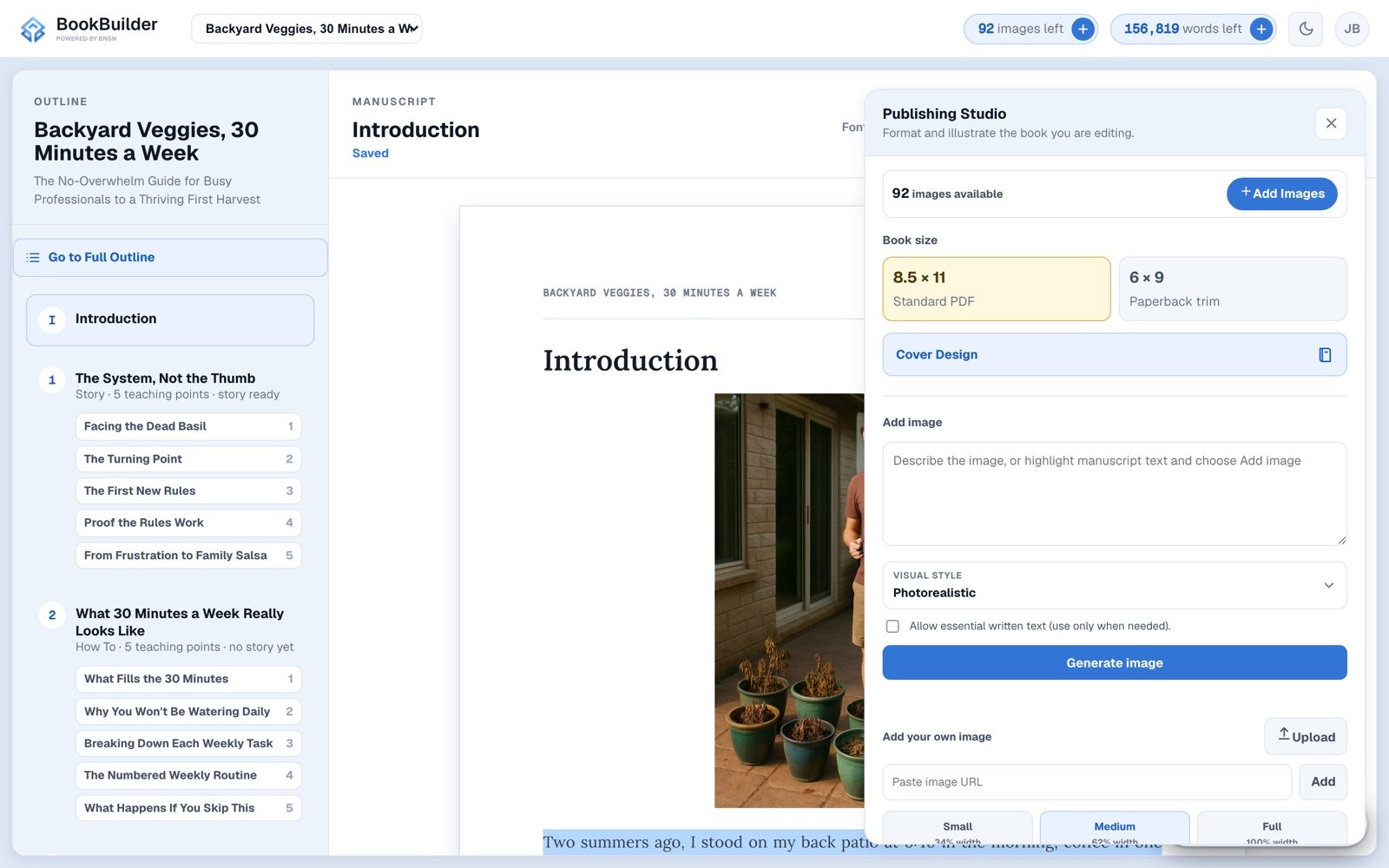The width and height of the screenshot is (1389, 868).
Task: Open Cover Design
Action: point(1114,354)
